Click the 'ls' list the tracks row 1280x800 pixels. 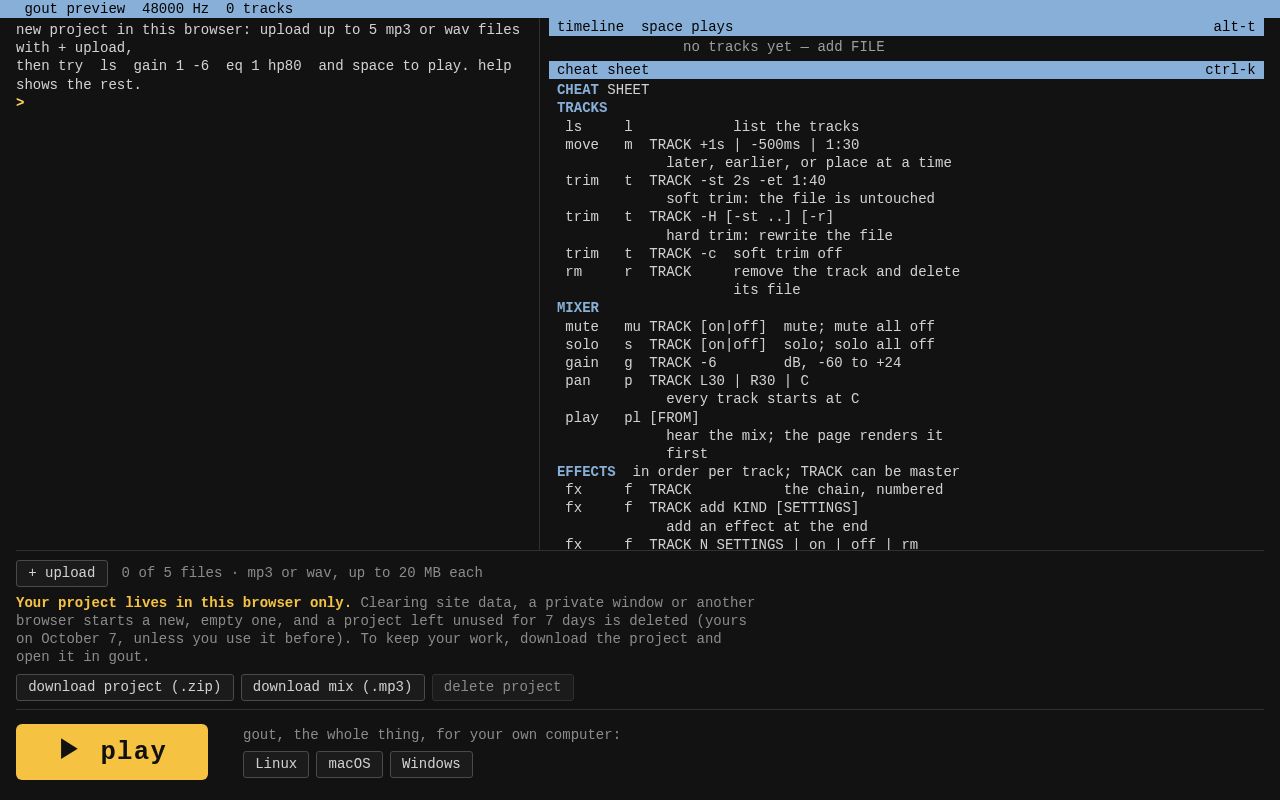pyautogui.click(x=712, y=127)
